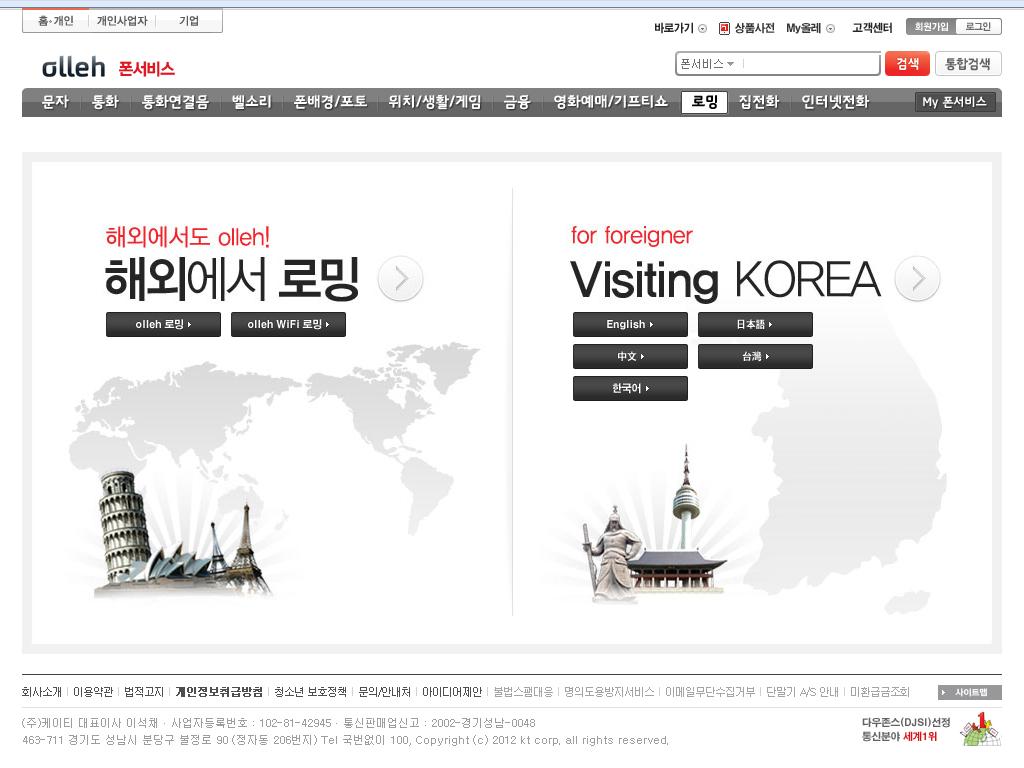Click the Seoul tower and statue image

pyautogui.click(x=655, y=522)
